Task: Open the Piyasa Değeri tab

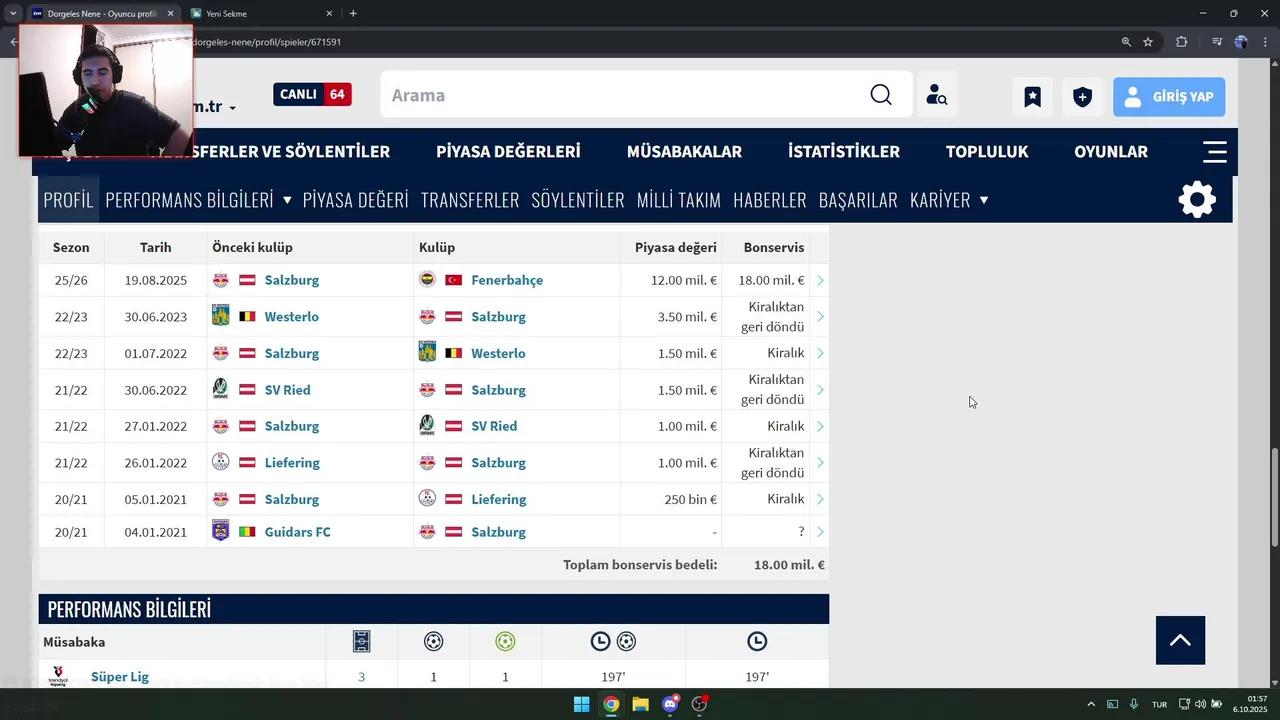Action: pos(356,200)
